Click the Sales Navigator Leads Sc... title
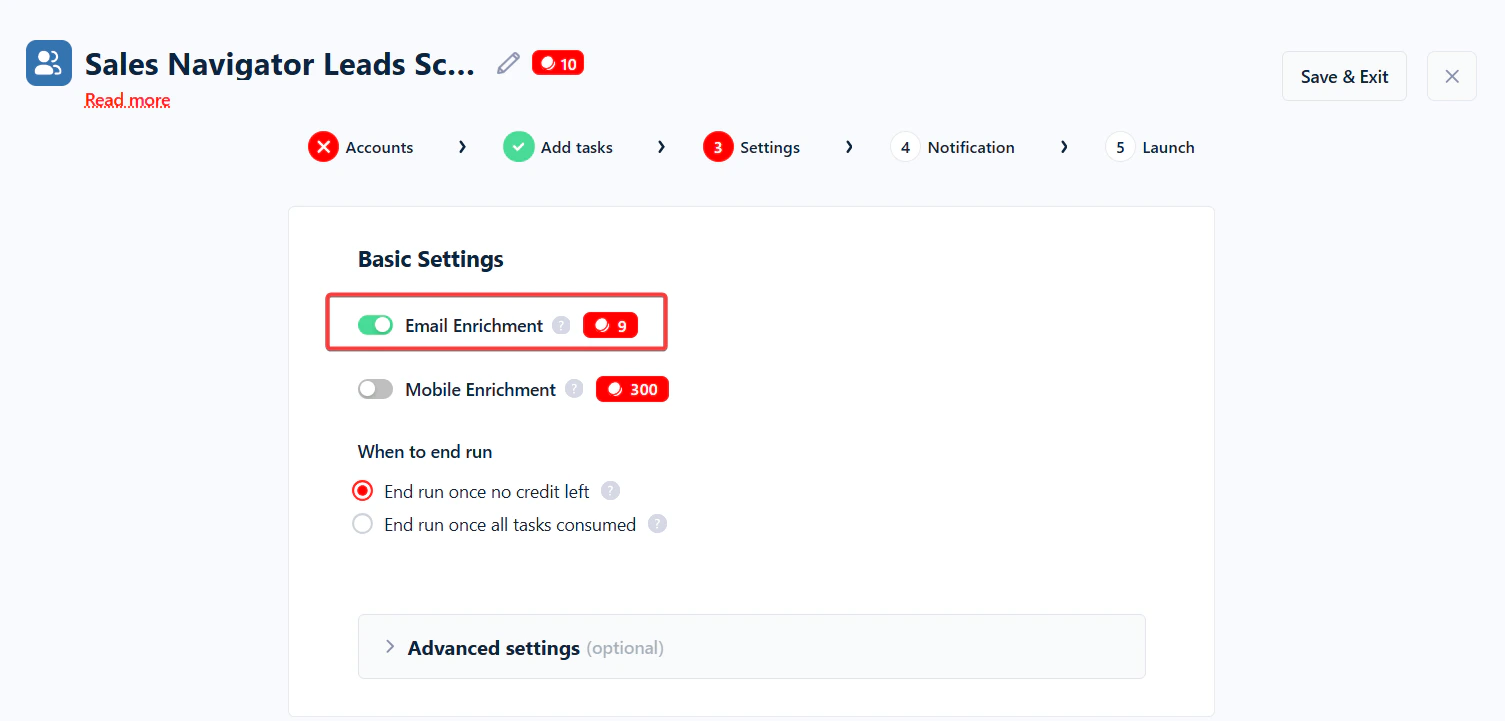 pos(280,64)
